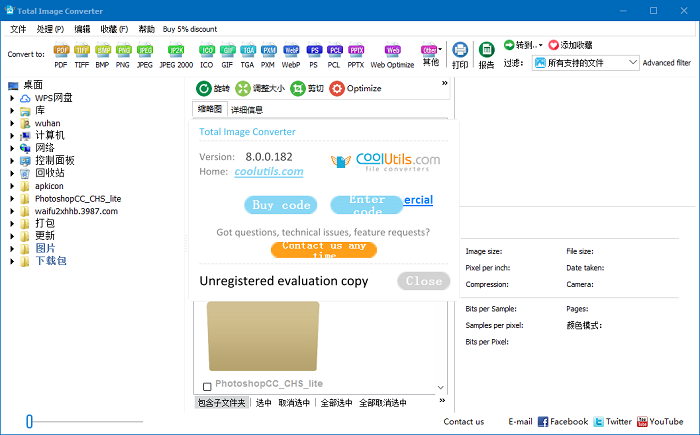Open the 编辑 Edit menu
The image size is (700, 435).
pyautogui.click(x=82, y=29)
